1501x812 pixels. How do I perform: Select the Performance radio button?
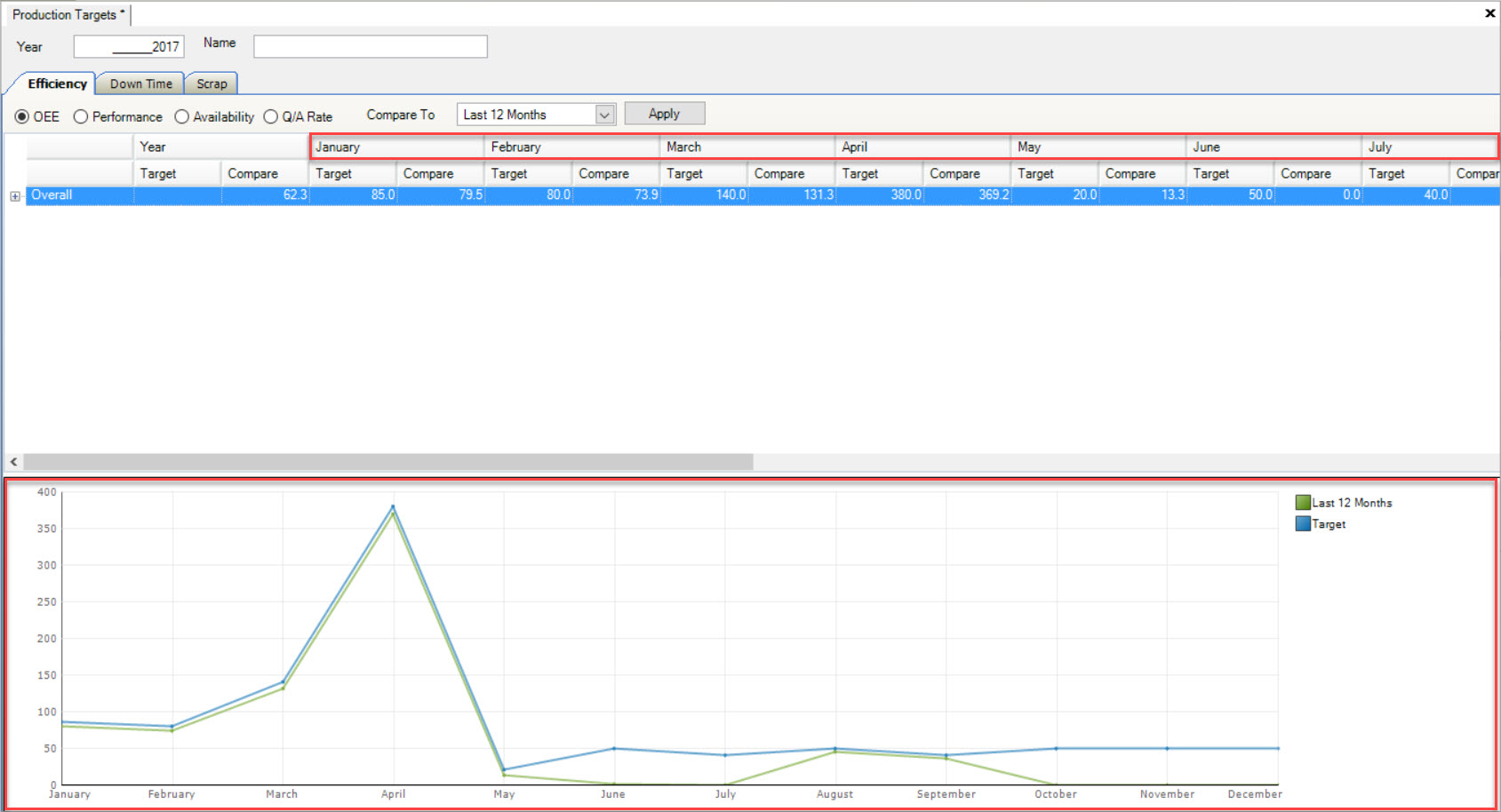81,116
